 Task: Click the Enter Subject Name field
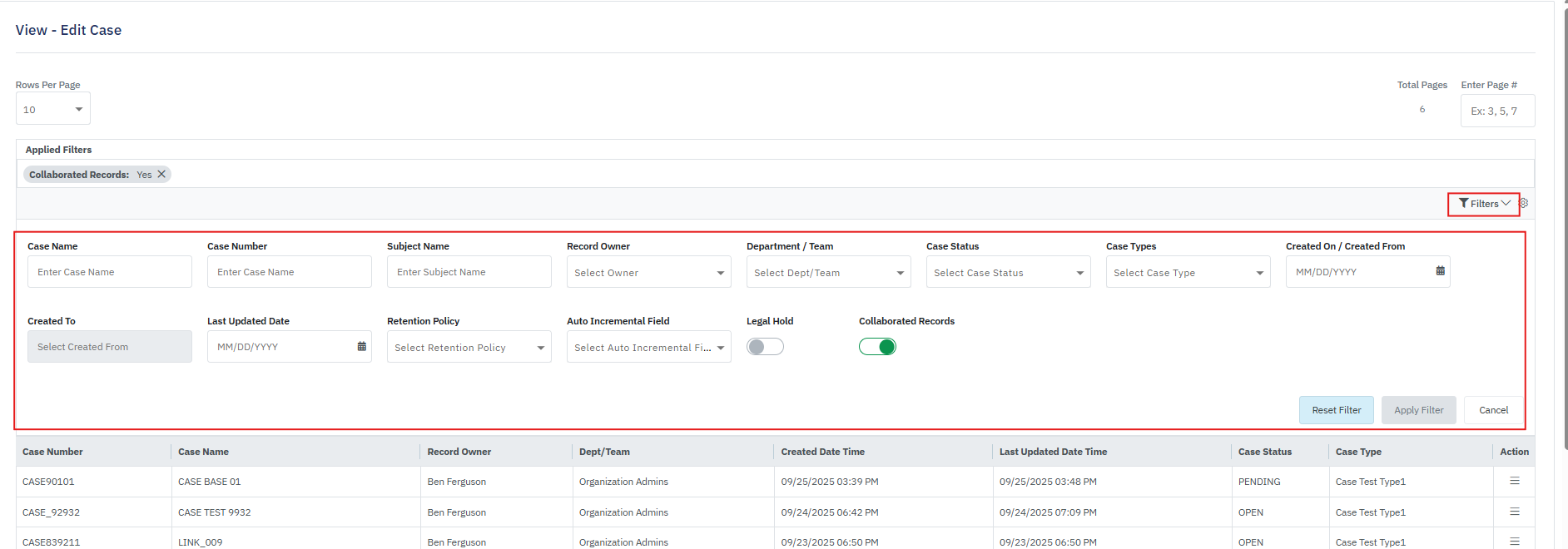click(x=469, y=272)
